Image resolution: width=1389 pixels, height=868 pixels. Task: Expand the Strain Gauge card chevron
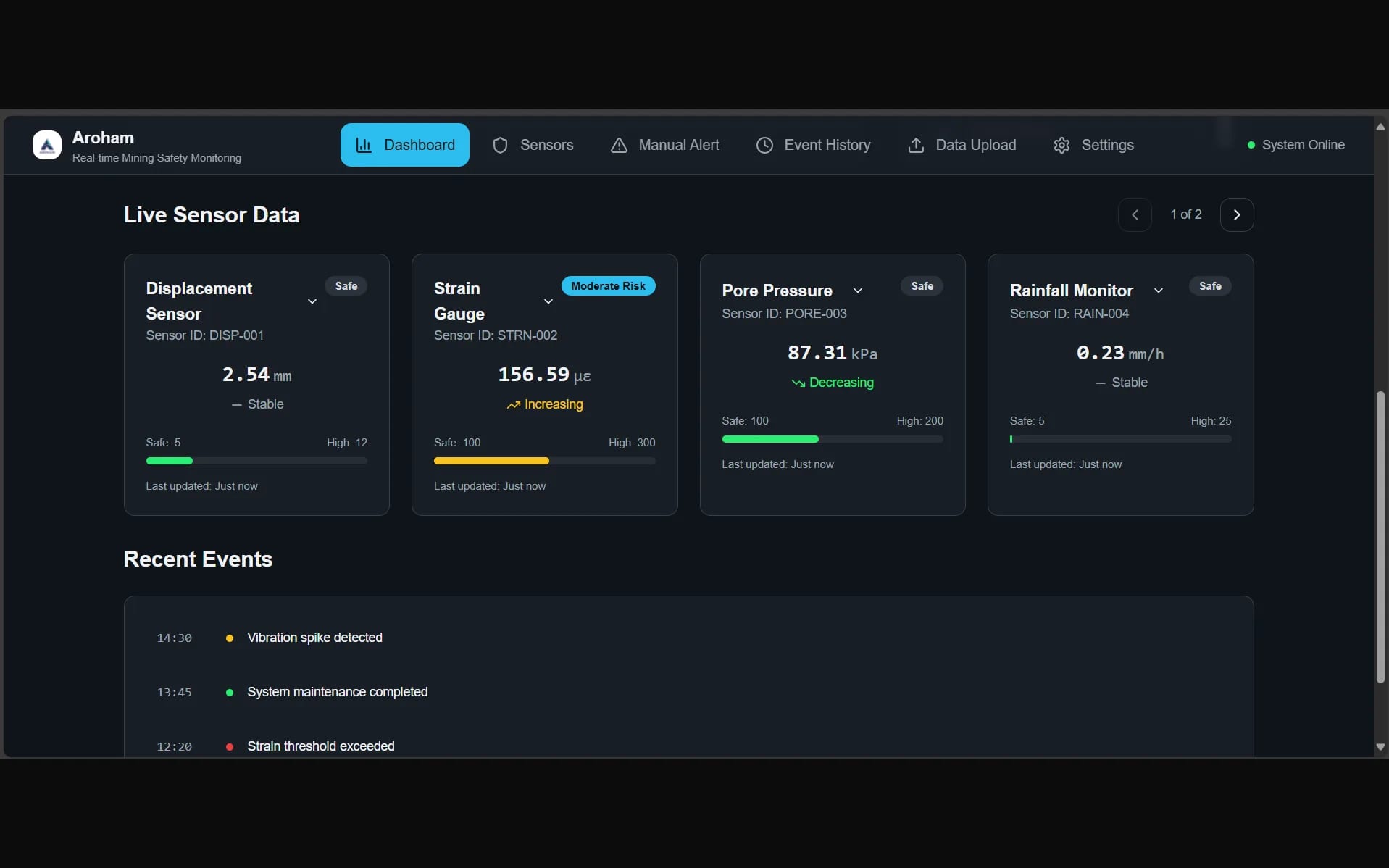click(548, 301)
